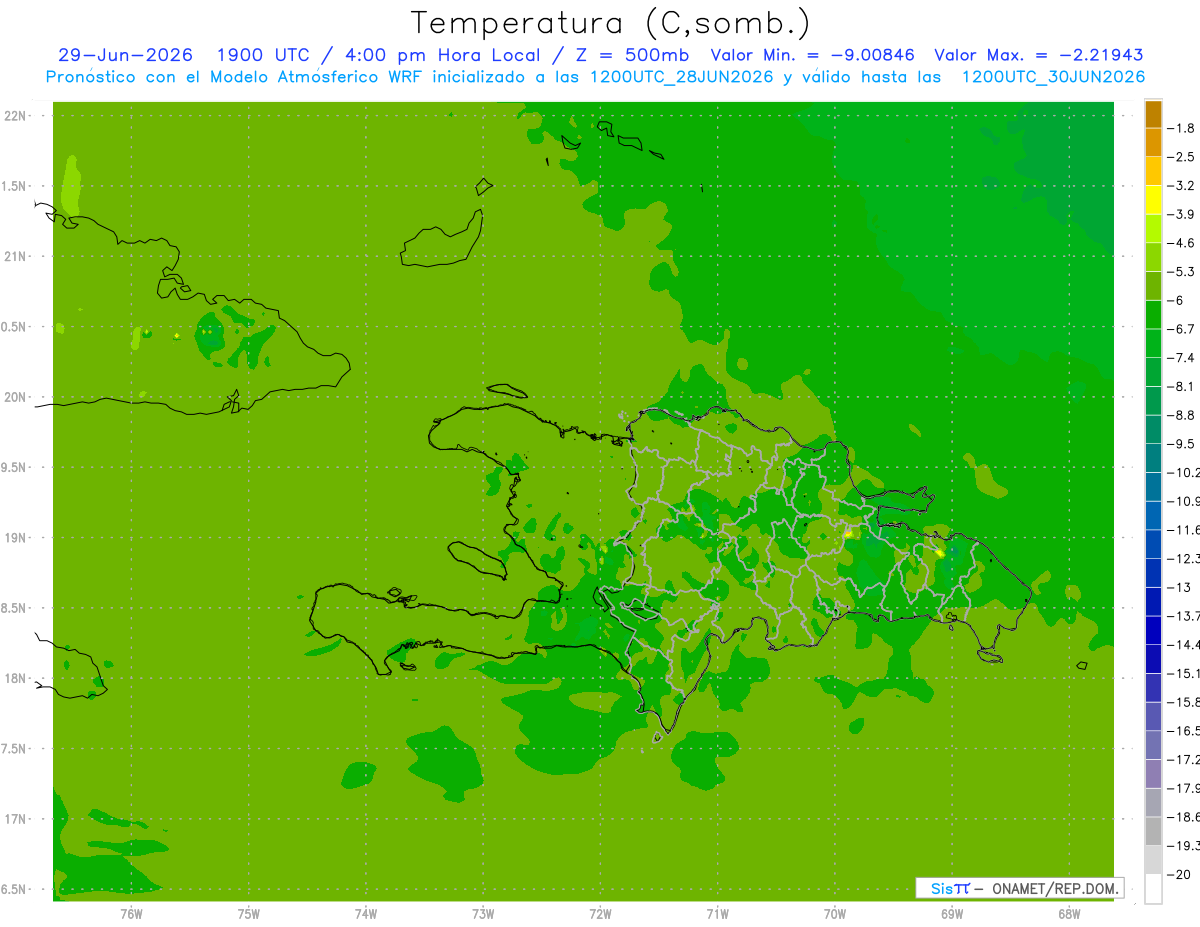Screen dimensions: 1200x927
Task: Click the '-3.2' colorbar value
Action: [x=1181, y=186]
